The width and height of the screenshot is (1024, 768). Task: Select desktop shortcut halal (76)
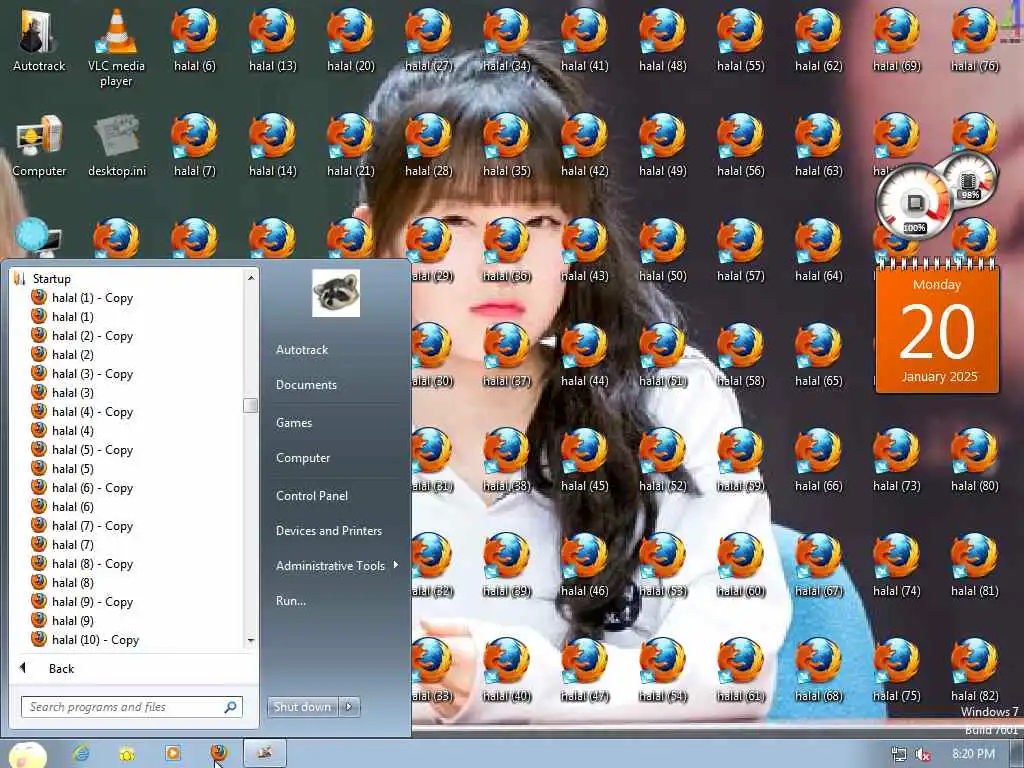coord(974,39)
